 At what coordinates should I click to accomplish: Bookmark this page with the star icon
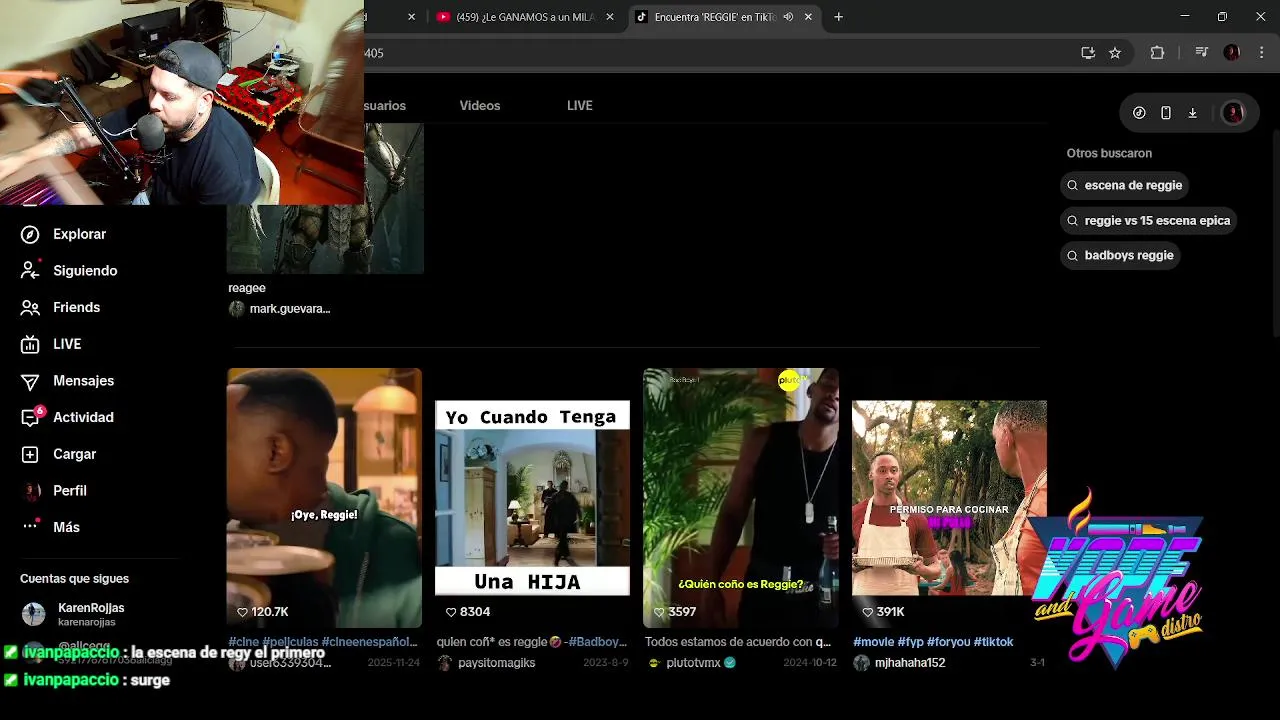(1115, 53)
